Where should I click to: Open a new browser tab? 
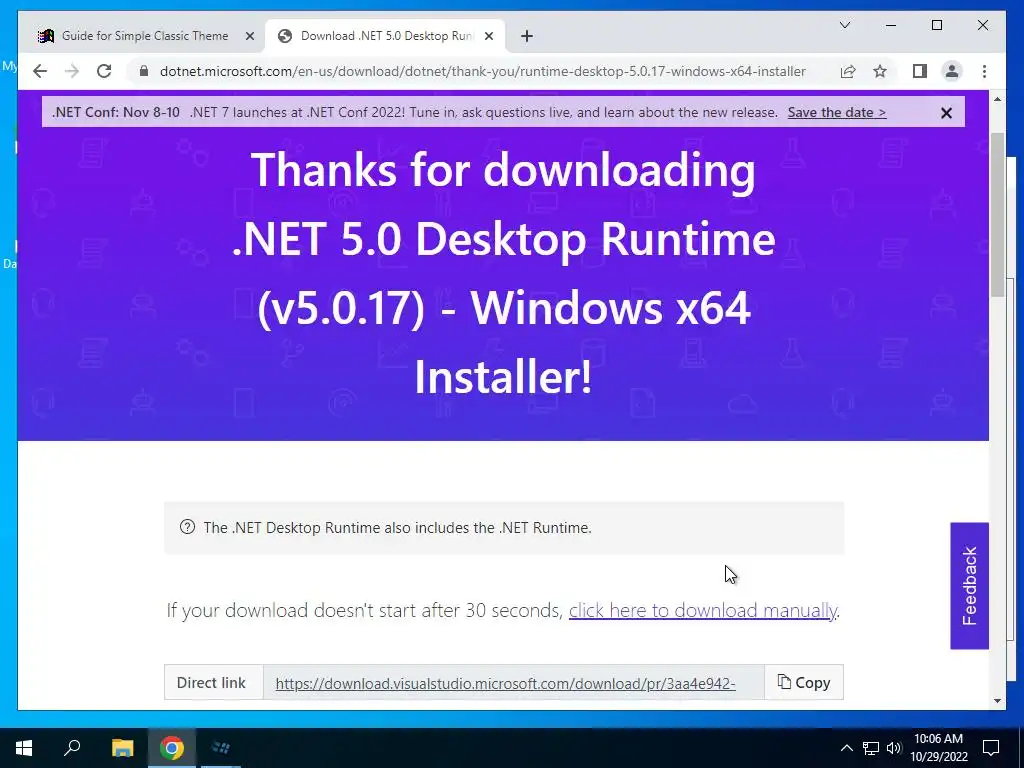[527, 36]
